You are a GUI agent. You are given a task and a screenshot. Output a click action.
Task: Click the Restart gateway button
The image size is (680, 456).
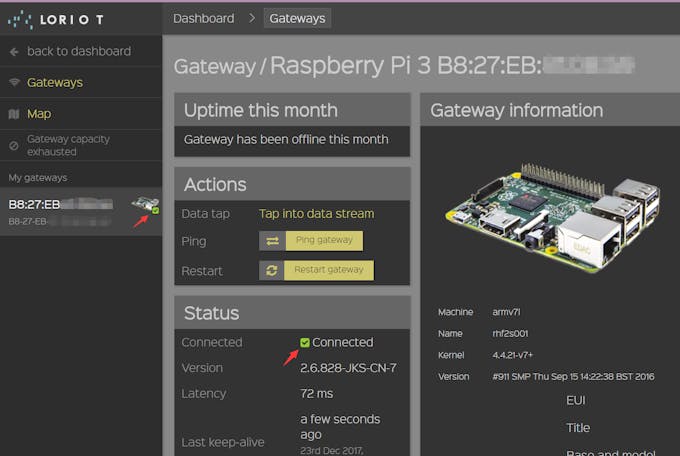329,270
